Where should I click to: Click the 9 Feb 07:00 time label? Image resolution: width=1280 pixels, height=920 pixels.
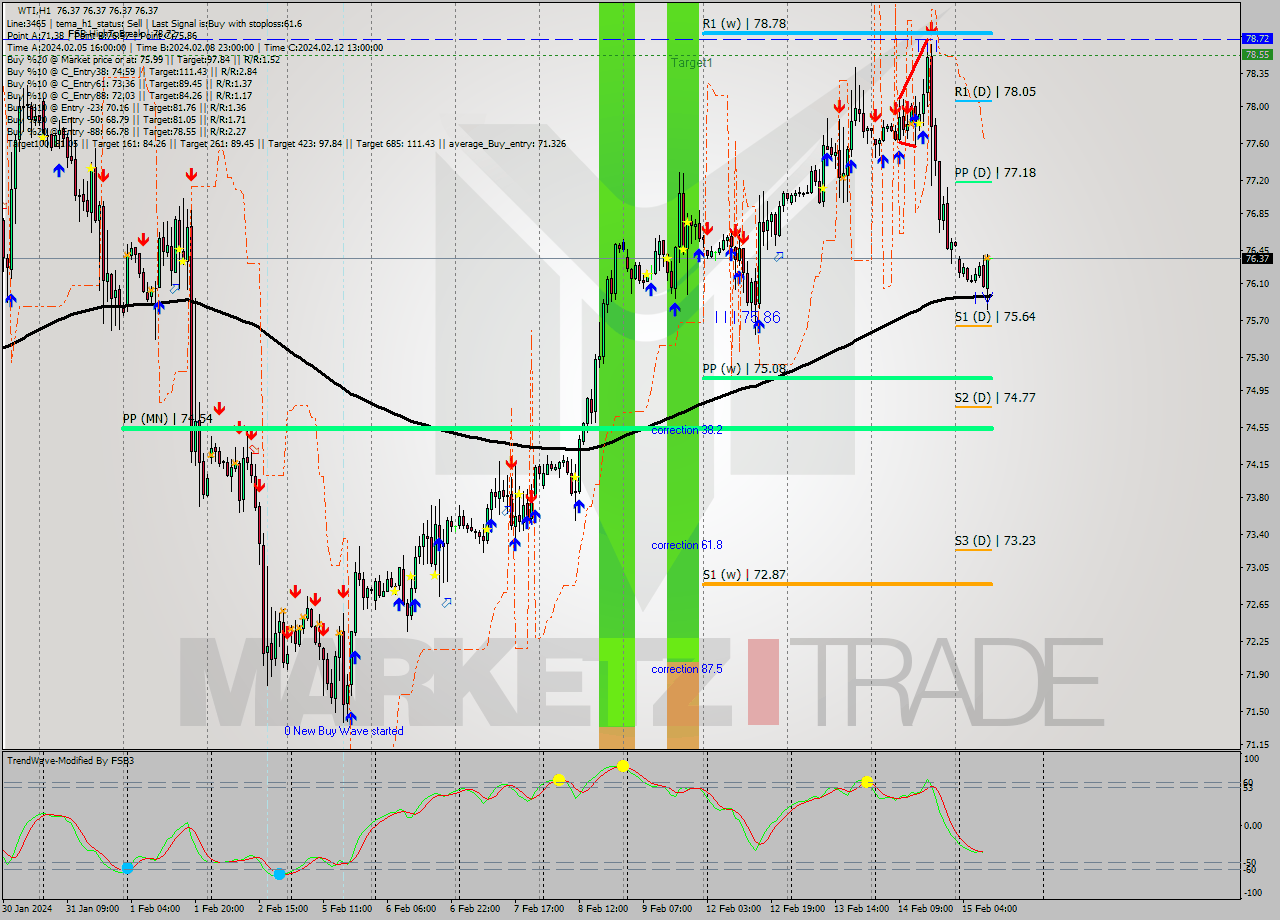click(x=667, y=909)
